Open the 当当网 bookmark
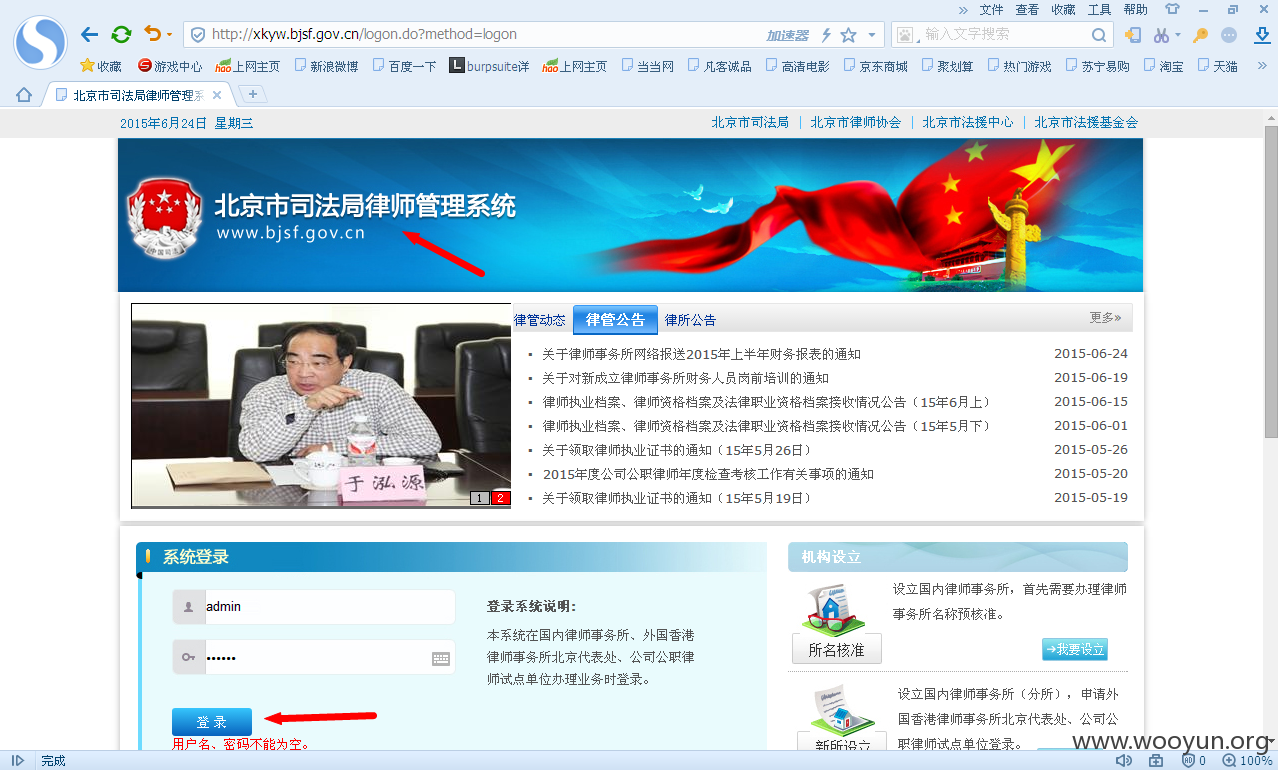This screenshot has height=770, width=1278. [x=647, y=66]
